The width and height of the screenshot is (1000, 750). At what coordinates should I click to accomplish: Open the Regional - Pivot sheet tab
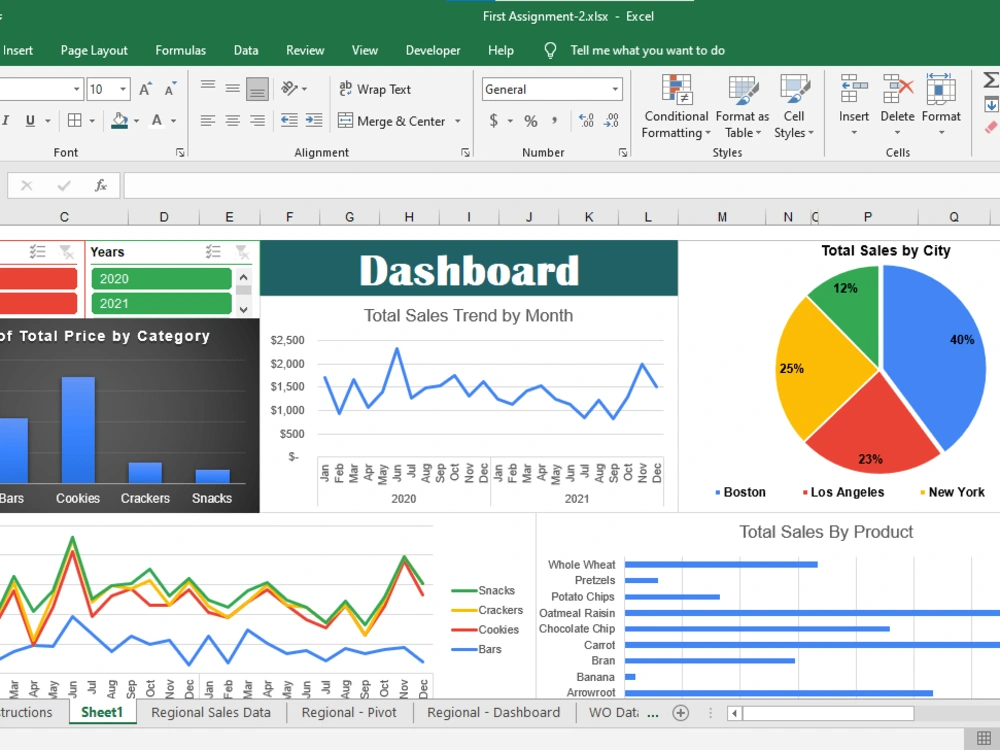(349, 712)
